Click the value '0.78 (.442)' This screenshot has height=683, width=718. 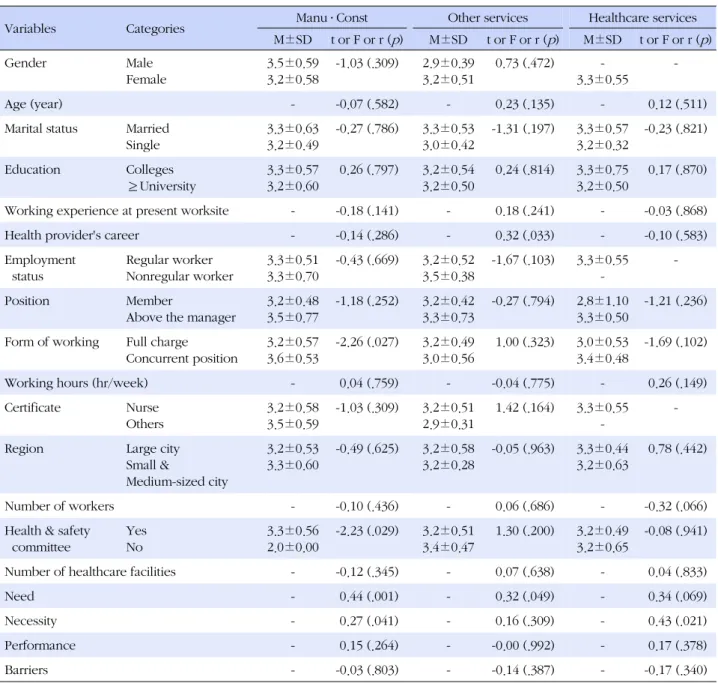click(x=677, y=449)
